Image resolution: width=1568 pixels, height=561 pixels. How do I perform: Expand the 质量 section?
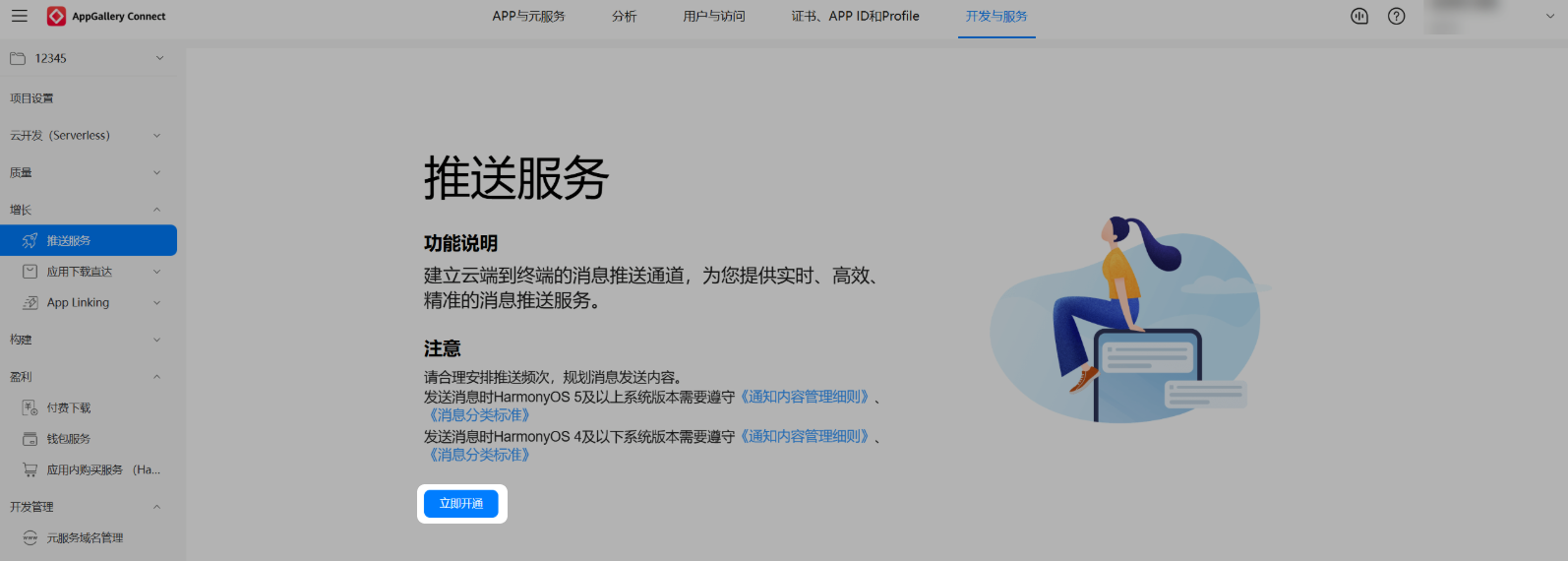point(156,173)
